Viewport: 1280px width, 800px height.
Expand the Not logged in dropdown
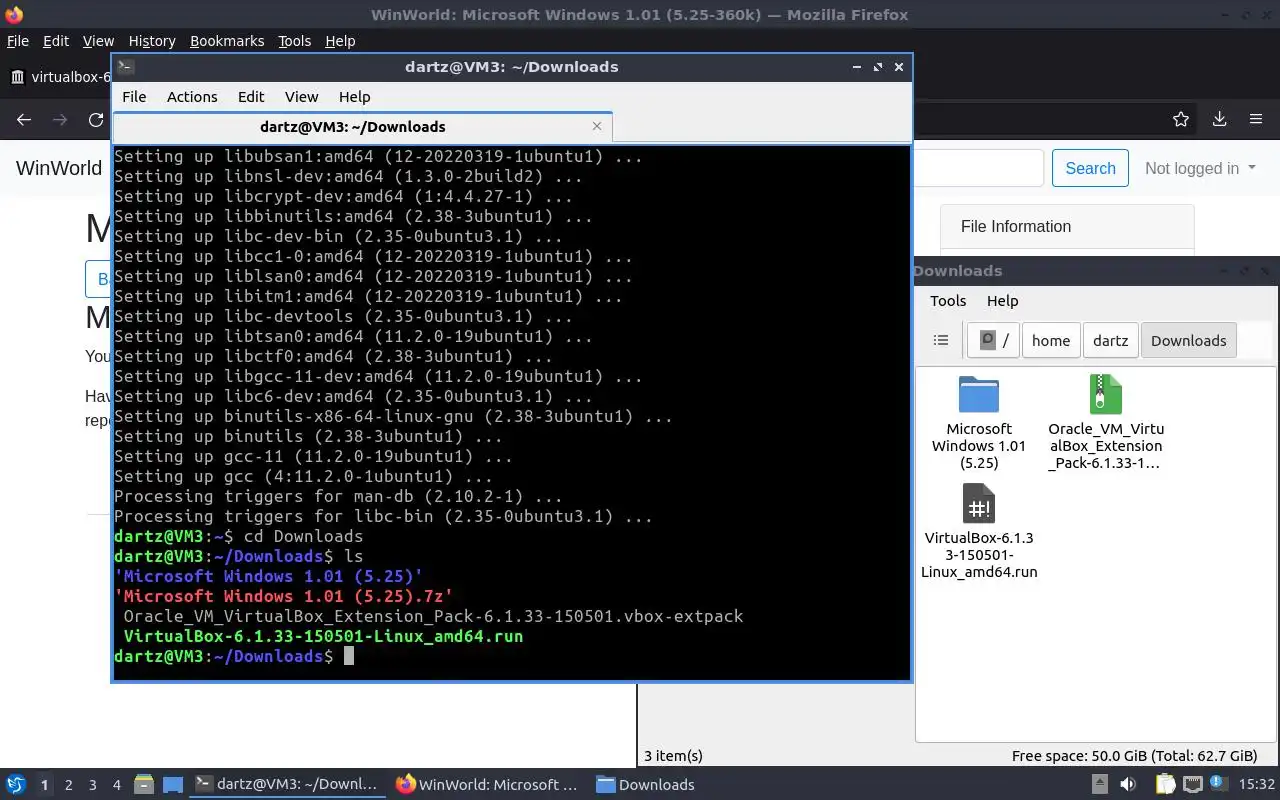point(1200,168)
